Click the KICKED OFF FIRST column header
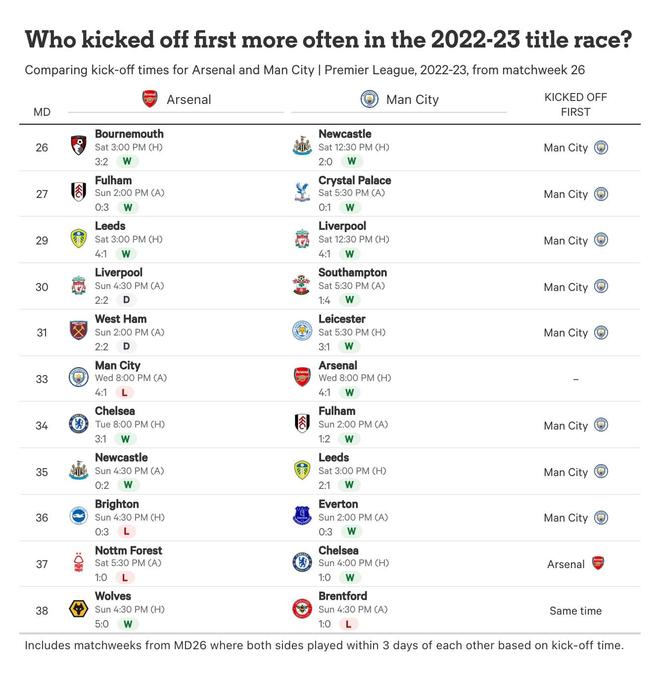 (575, 105)
